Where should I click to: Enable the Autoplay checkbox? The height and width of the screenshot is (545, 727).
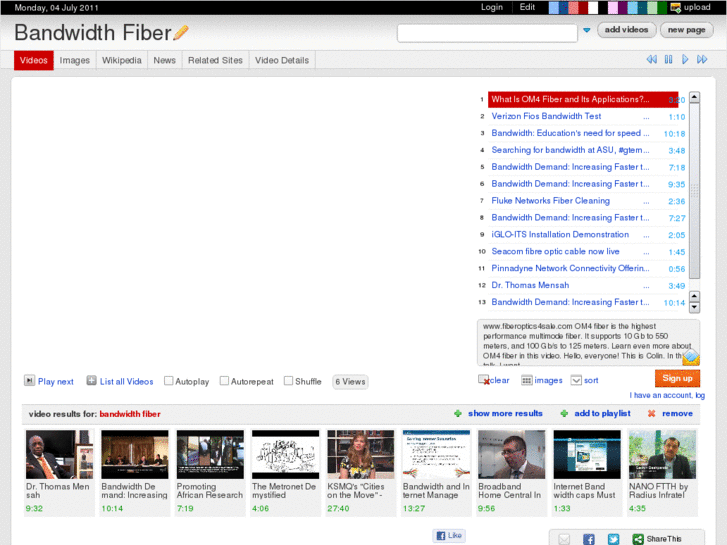click(x=169, y=381)
